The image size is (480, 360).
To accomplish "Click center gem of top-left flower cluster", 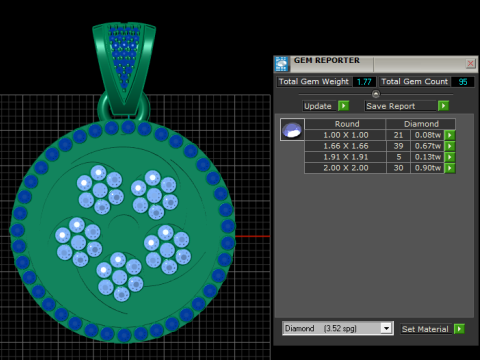I will tap(100, 191).
